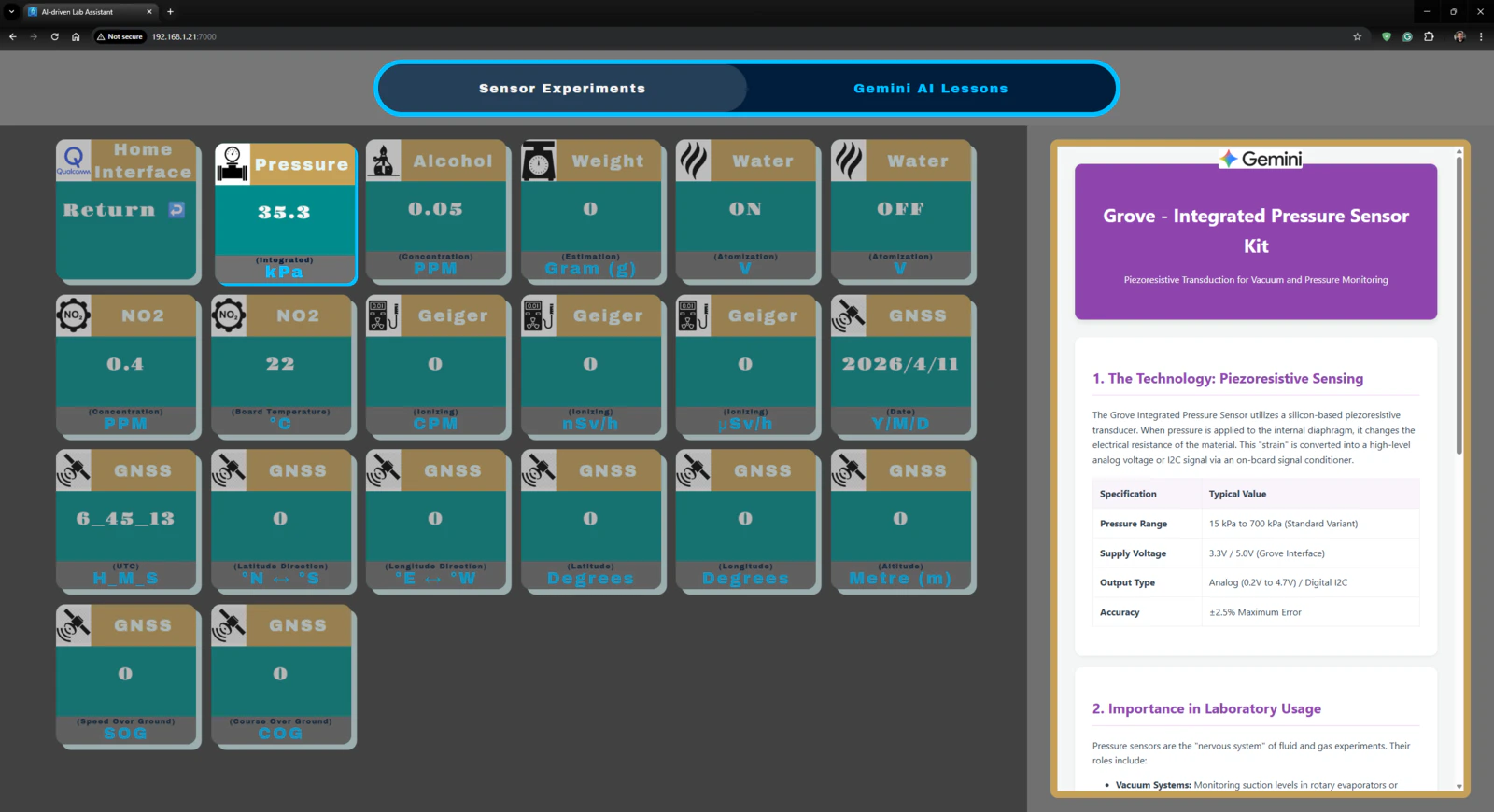This screenshot has width=1494, height=812.
Task: Click the counter icon on the Geiger µSv/h card
Action: (x=694, y=315)
